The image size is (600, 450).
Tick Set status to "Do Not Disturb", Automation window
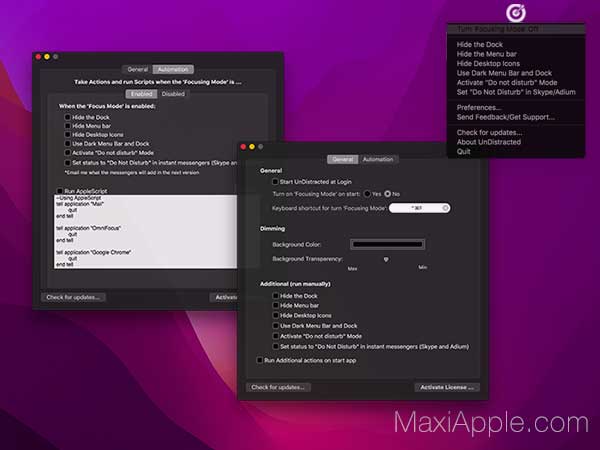click(x=67, y=163)
